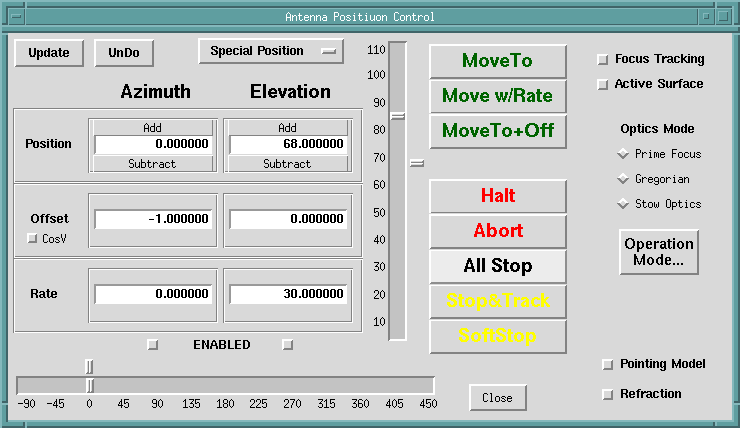Viewport: 740px width, 428px height.
Task: Toggle the Focus Tracking checkbox
Action: [x=602, y=60]
